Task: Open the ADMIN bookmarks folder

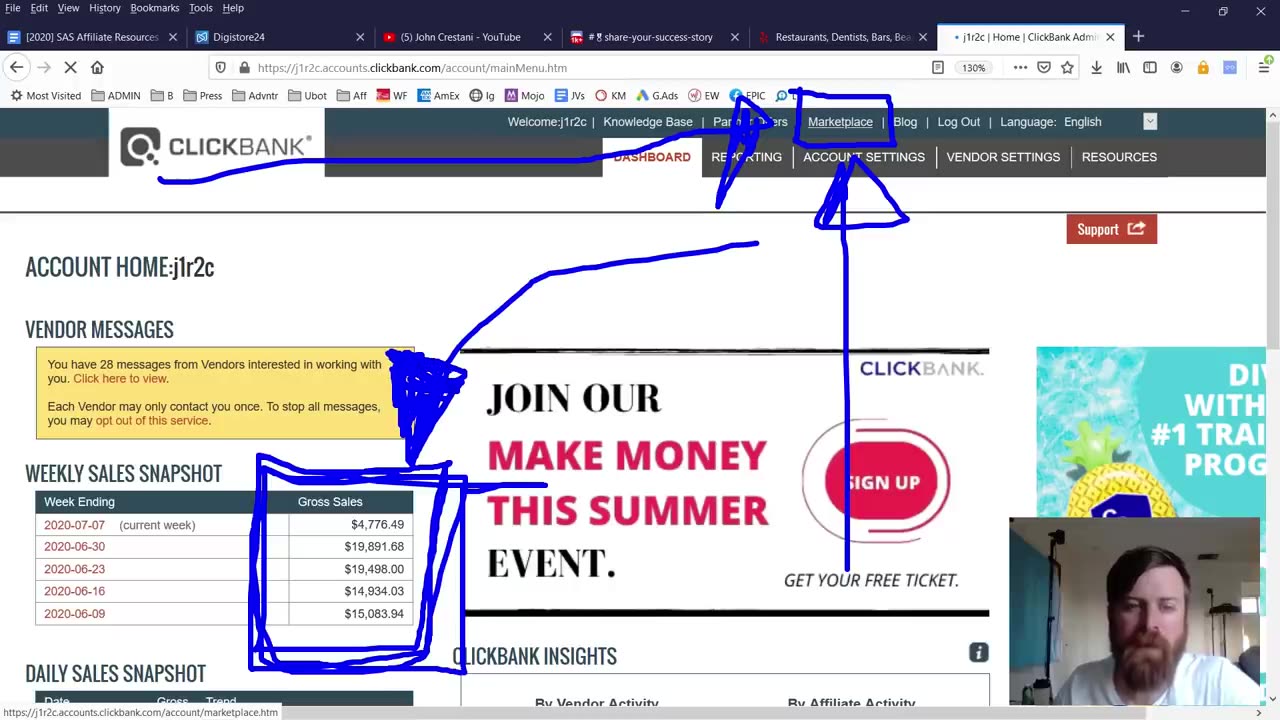Action: (116, 96)
